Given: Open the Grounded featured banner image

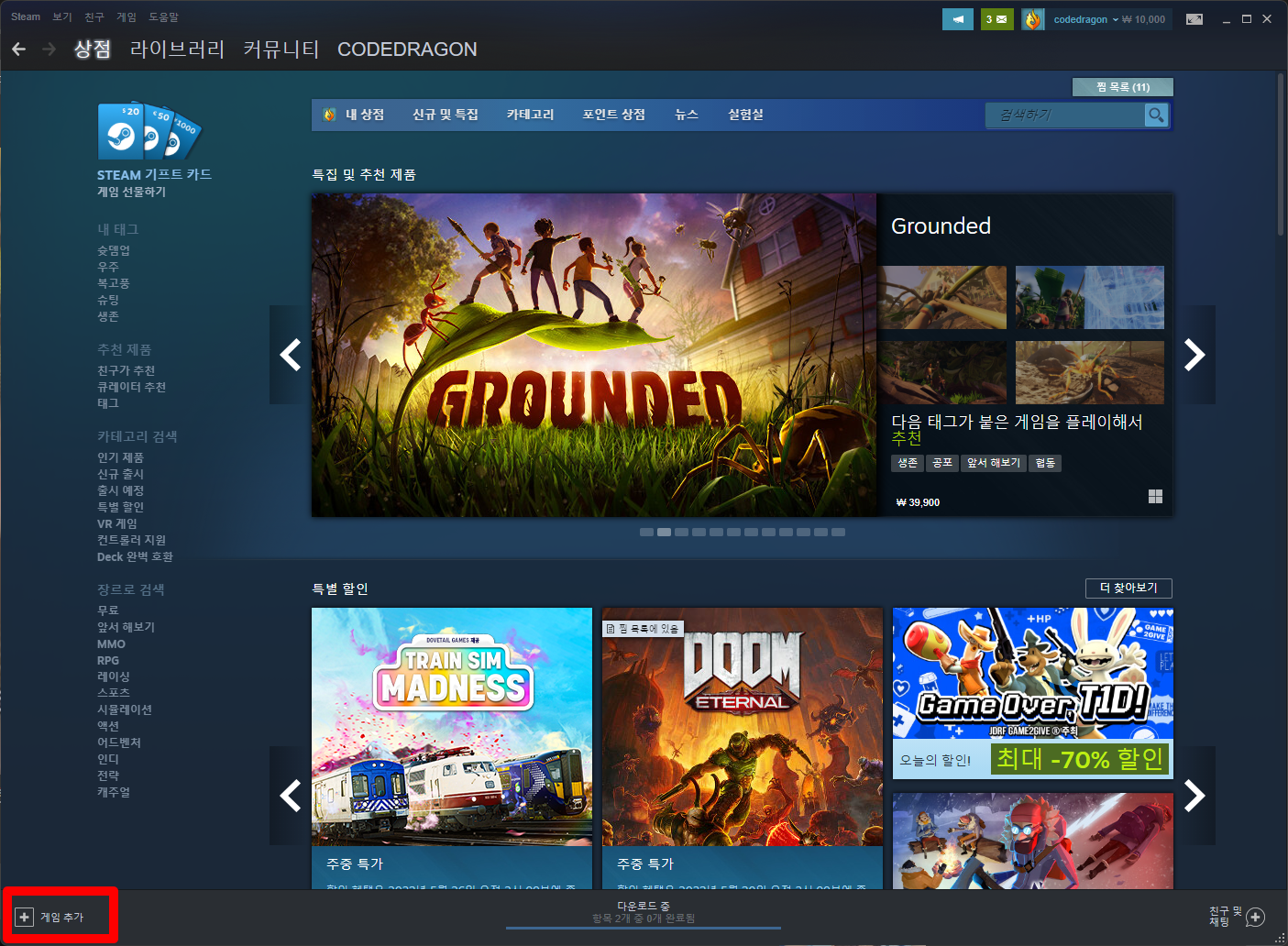Looking at the screenshot, I should [594, 355].
